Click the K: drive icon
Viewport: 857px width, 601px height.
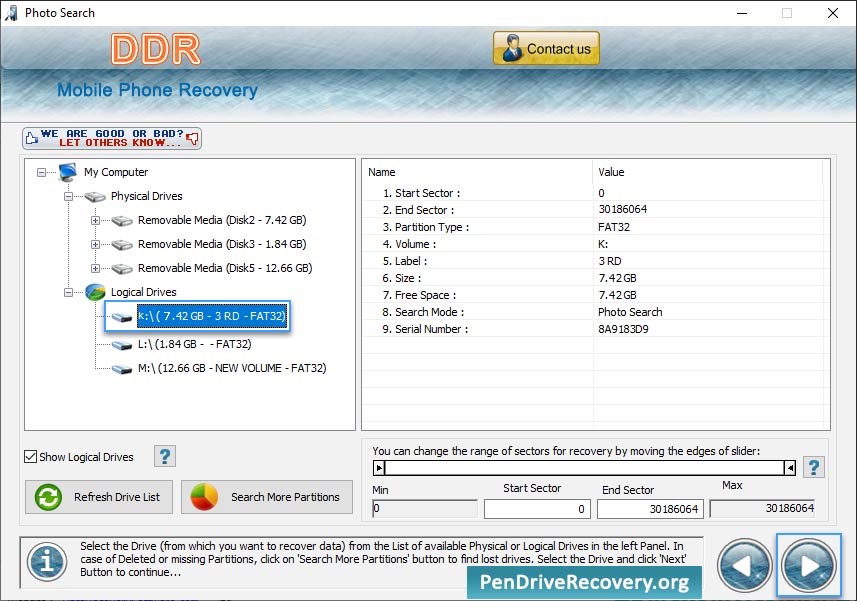click(x=122, y=317)
